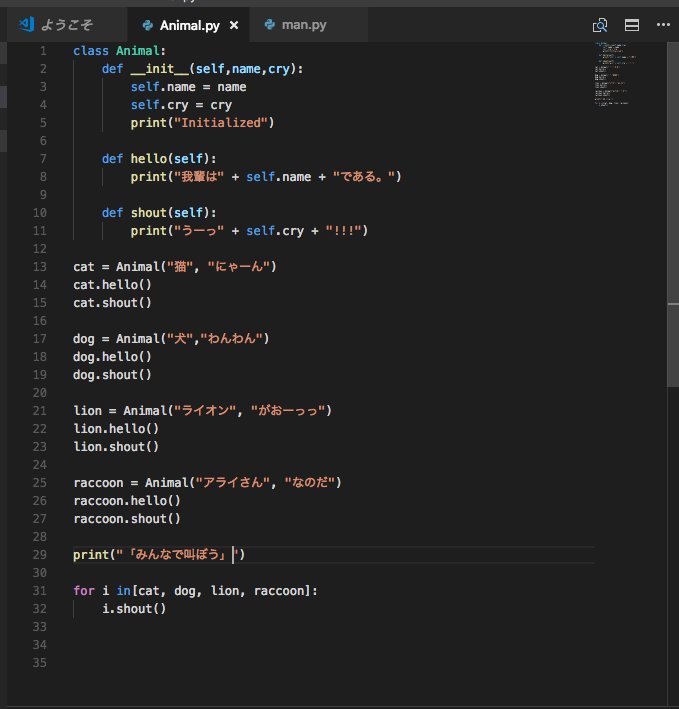Viewport: 679px width, 709px height.
Task: Split the editor layout
Action: [632, 25]
